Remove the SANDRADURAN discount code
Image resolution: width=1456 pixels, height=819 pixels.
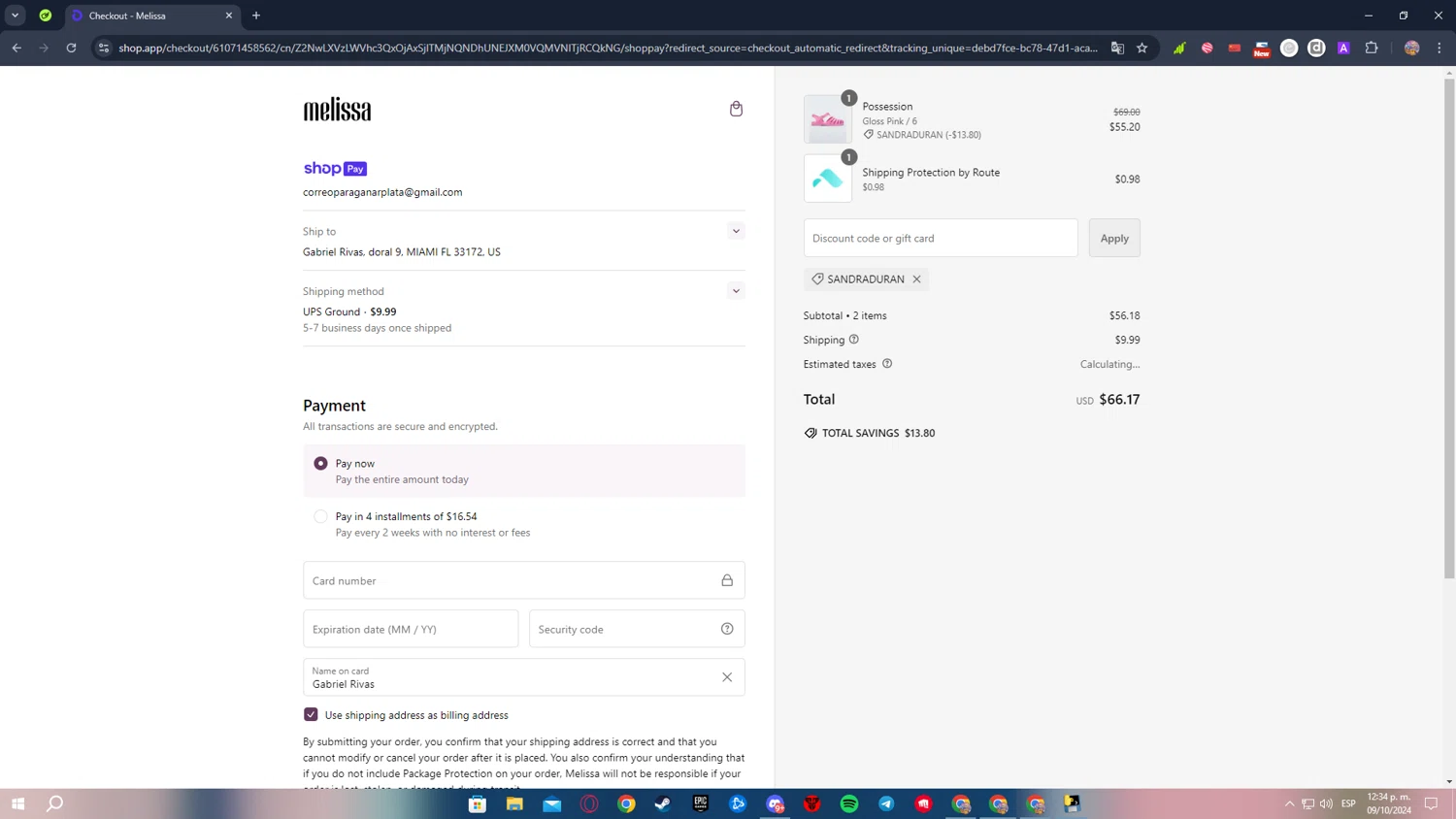916,279
